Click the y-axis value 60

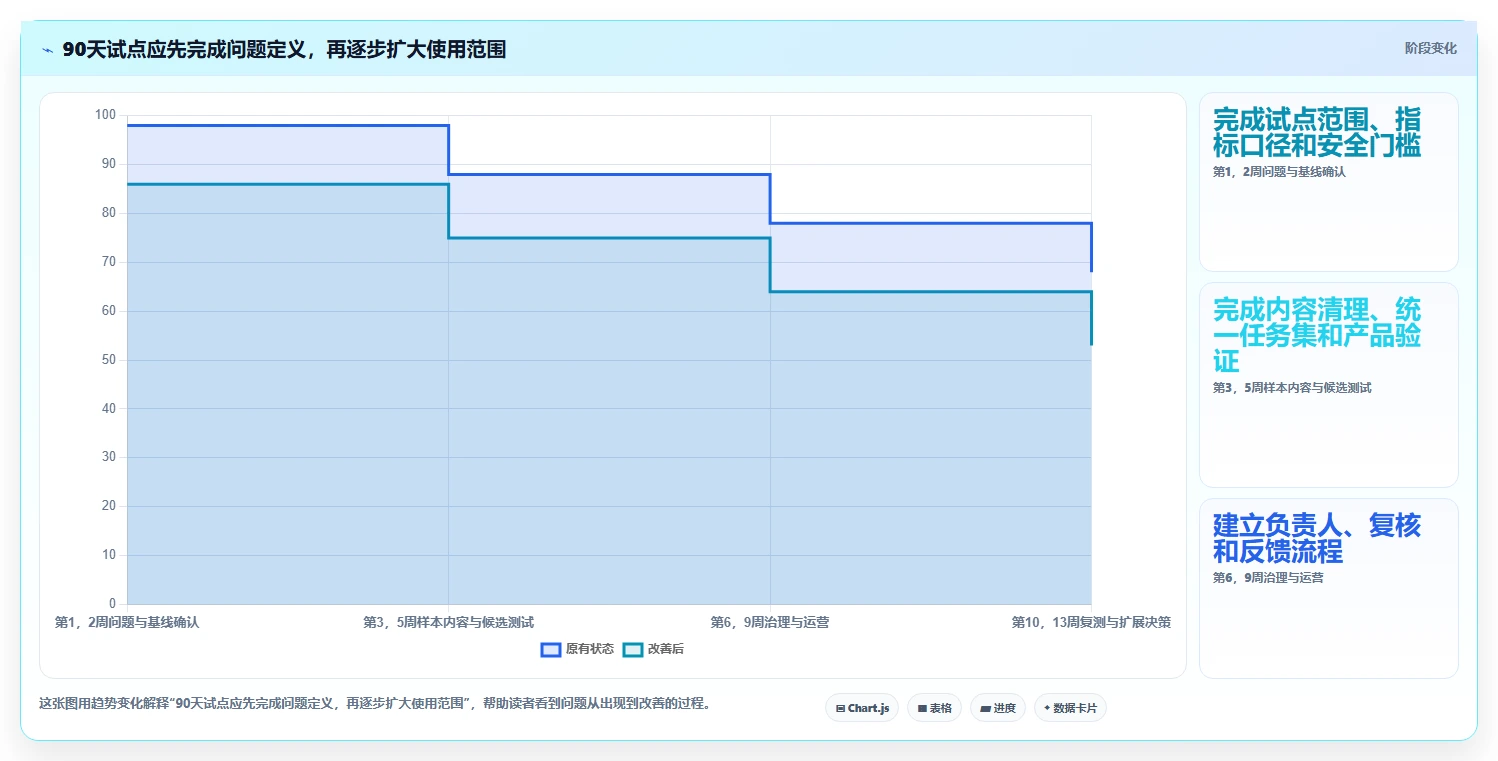point(109,311)
